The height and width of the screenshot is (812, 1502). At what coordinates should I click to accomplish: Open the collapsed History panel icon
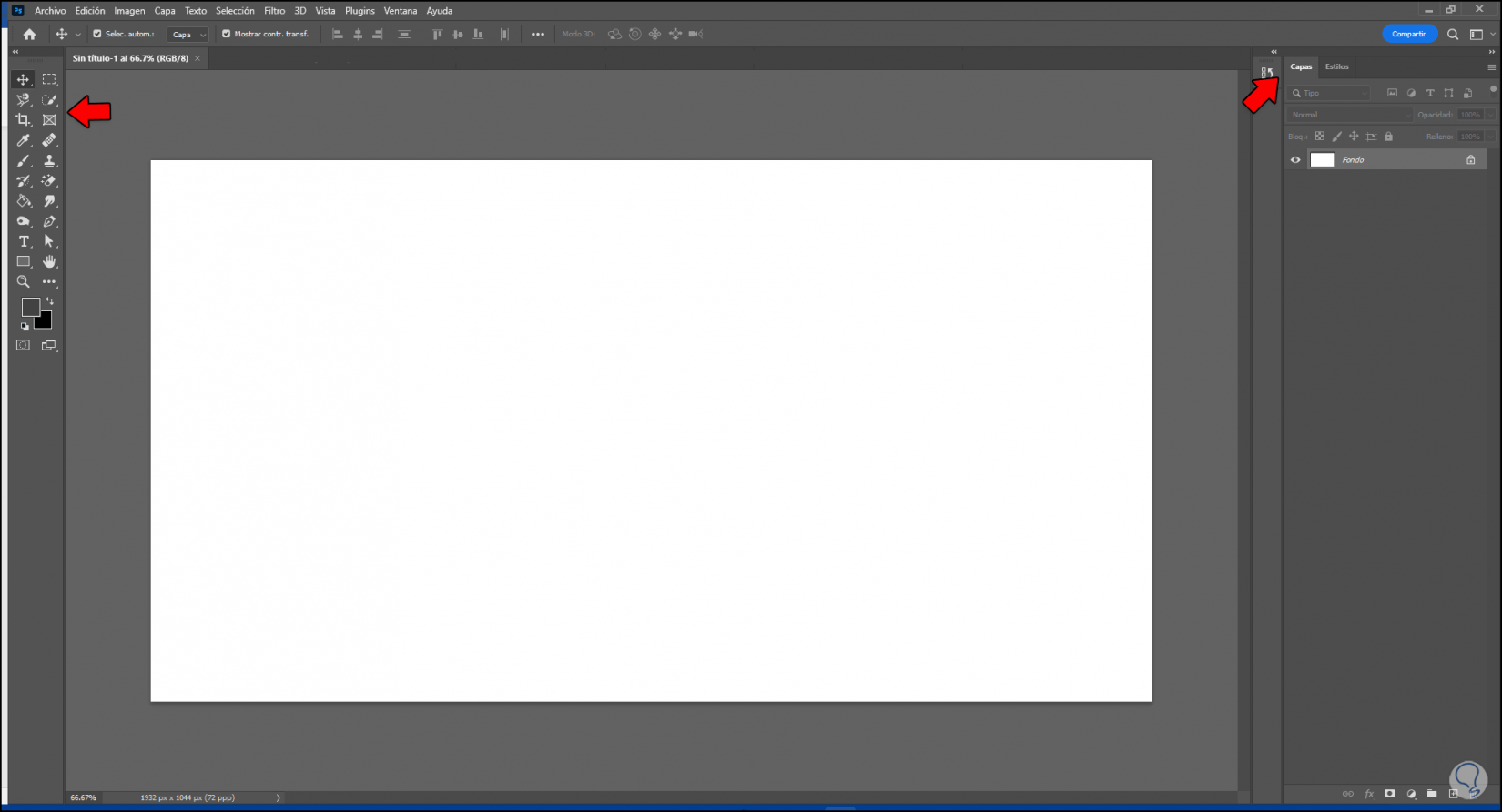pyautogui.click(x=1267, y=72)
